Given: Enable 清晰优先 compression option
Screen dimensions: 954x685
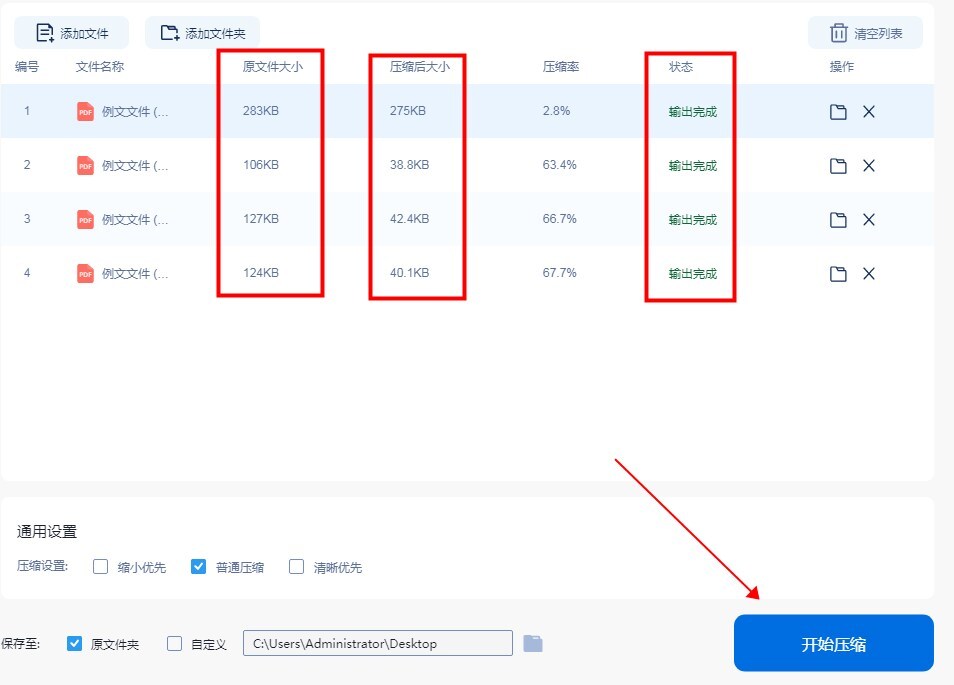Looking at the screenshot, I should tap(296, 567).
